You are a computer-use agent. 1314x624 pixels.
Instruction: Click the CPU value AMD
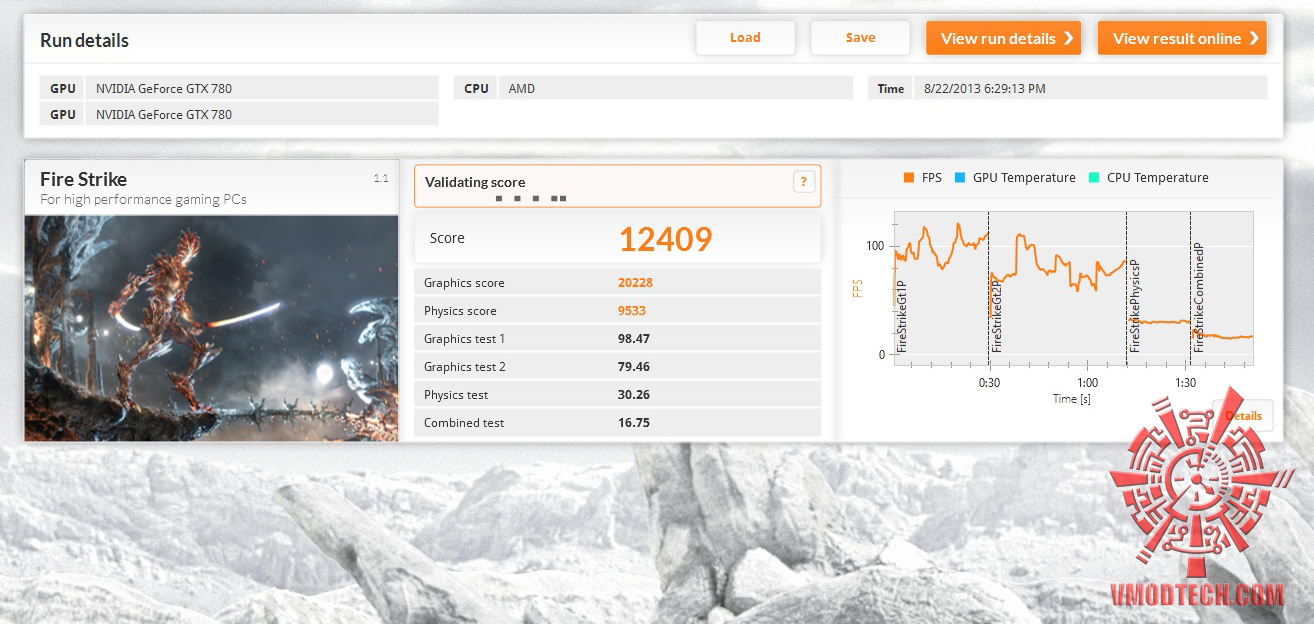tap(675, 88)
